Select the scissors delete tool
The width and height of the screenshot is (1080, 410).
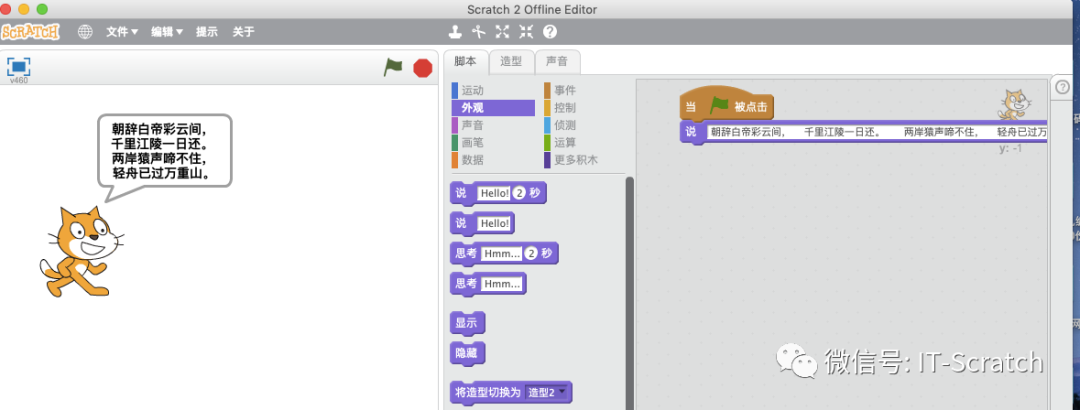479,32
